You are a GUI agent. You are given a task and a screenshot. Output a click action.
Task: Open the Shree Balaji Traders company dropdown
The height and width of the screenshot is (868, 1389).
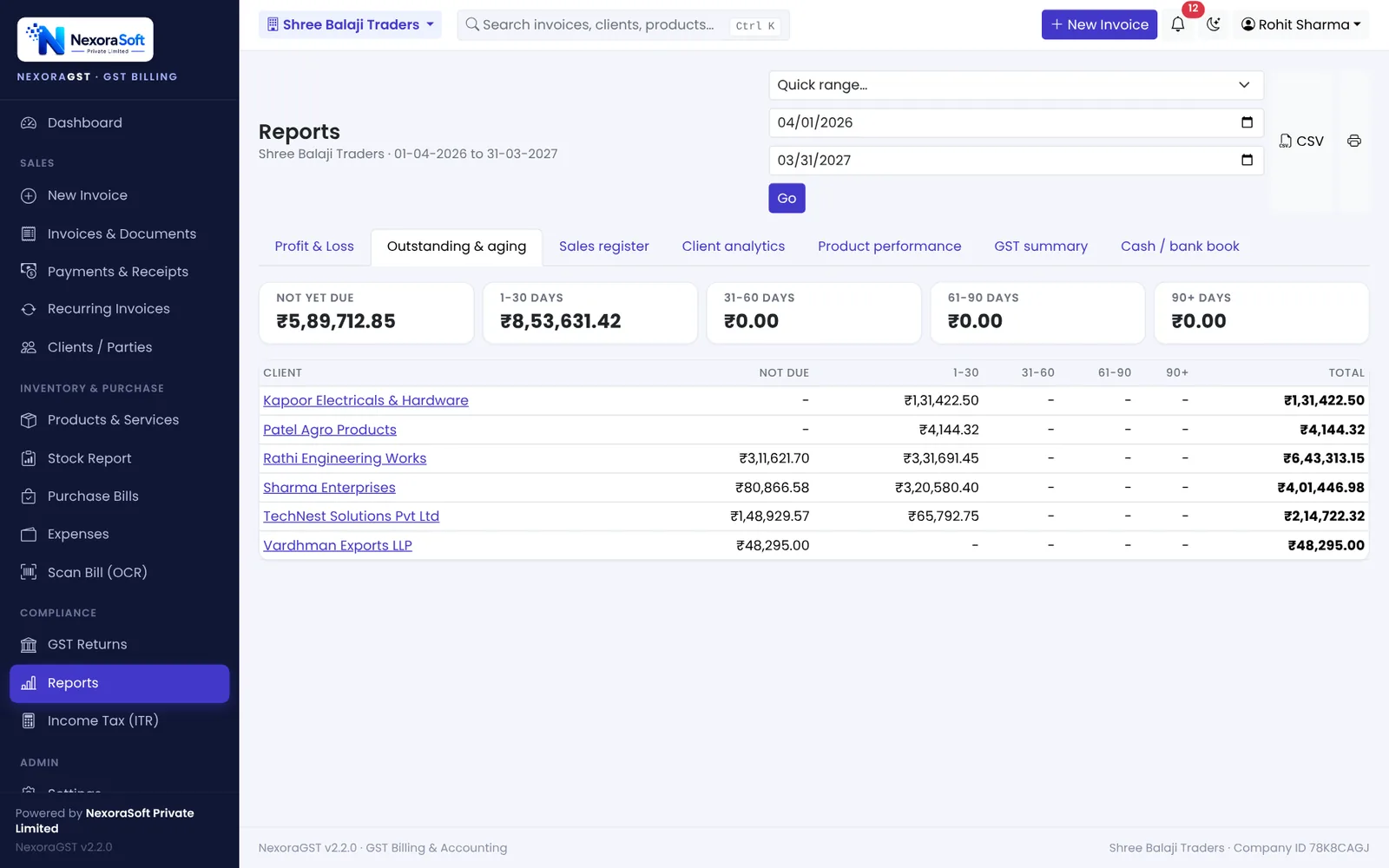(350, 24)
